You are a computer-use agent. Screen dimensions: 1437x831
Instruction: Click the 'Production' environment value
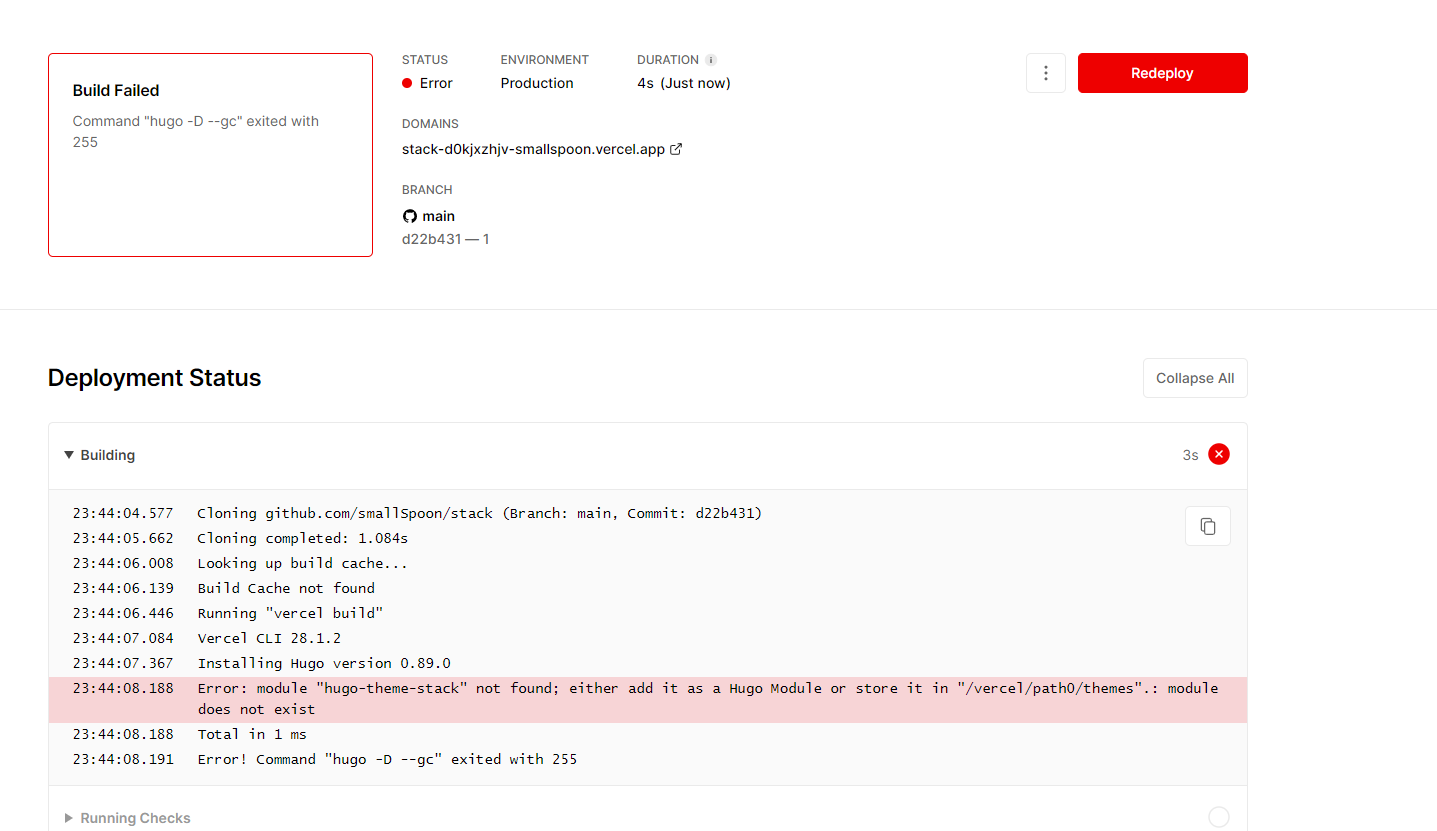tap(537, 83)
